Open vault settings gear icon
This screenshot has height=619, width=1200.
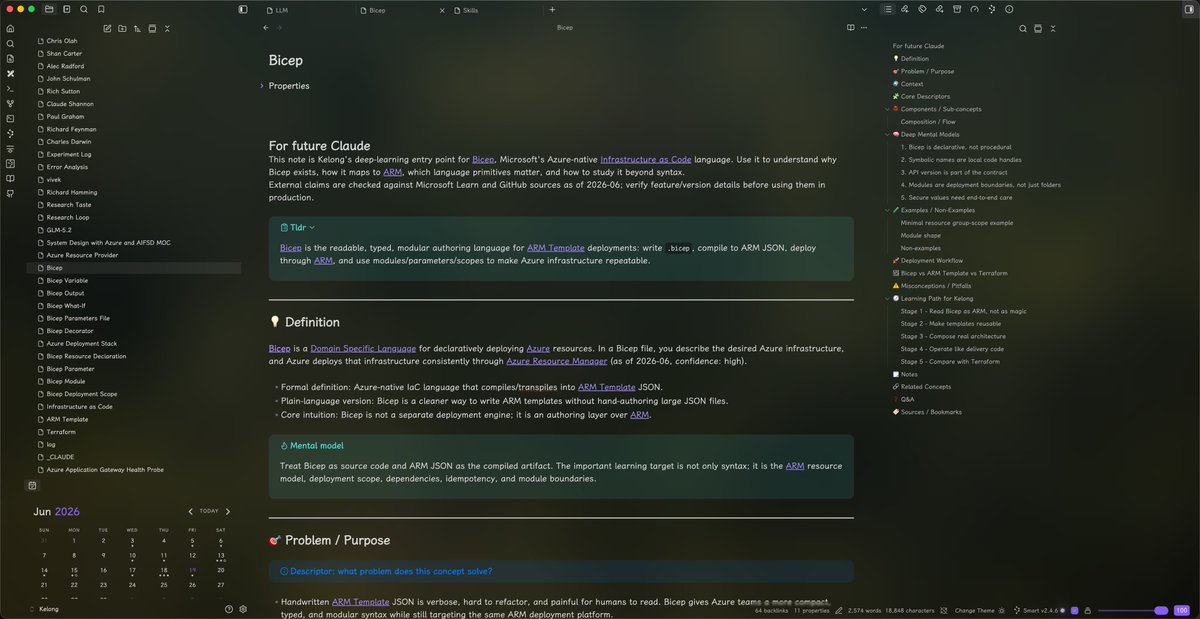point(243,609)
